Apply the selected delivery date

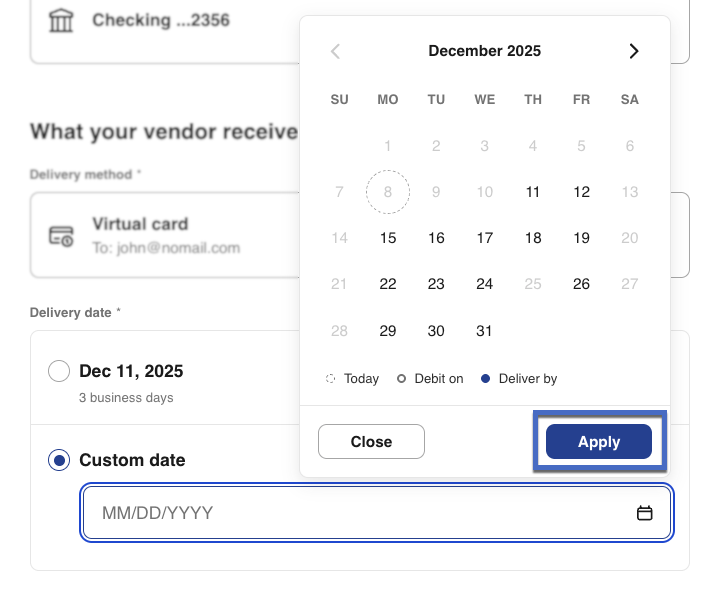point(598,442)
